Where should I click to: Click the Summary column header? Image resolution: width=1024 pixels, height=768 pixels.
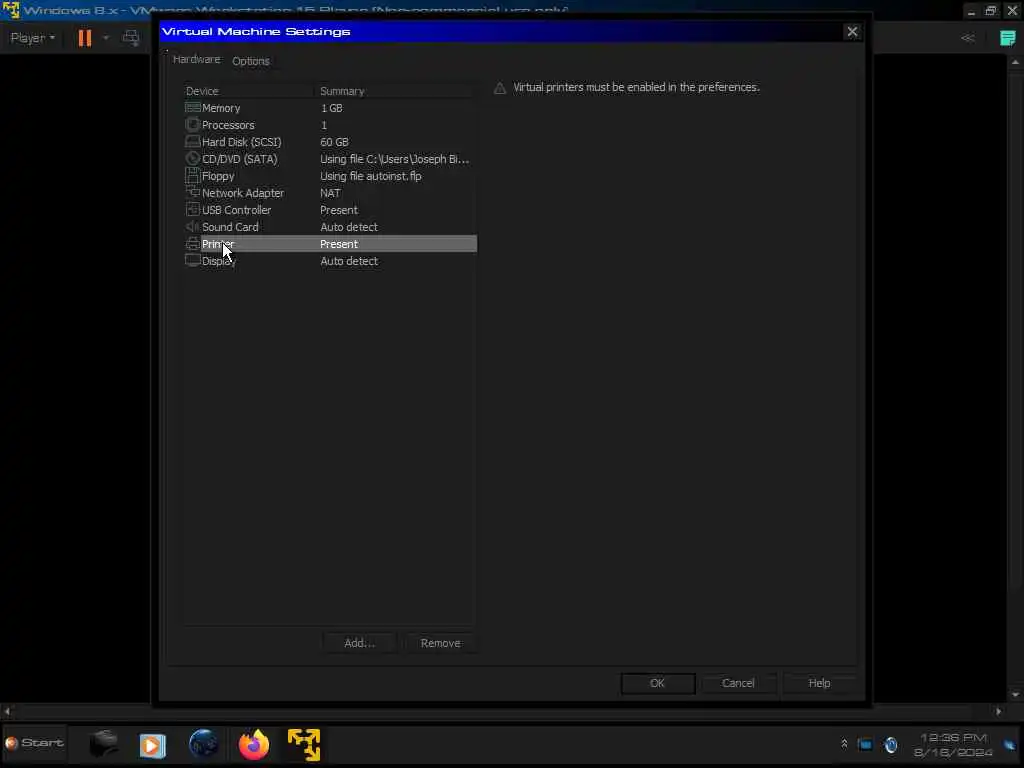pyautogui.click(x=396, y=91)
